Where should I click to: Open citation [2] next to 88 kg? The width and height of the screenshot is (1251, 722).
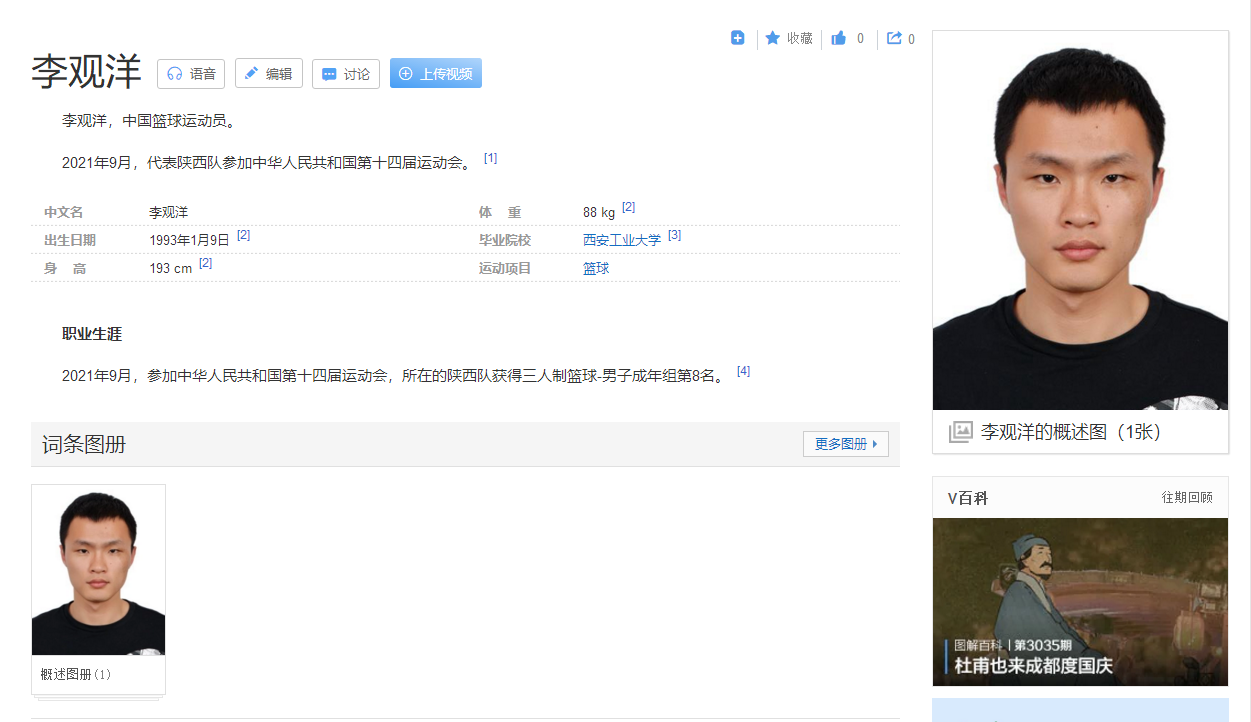coord(628,207)
